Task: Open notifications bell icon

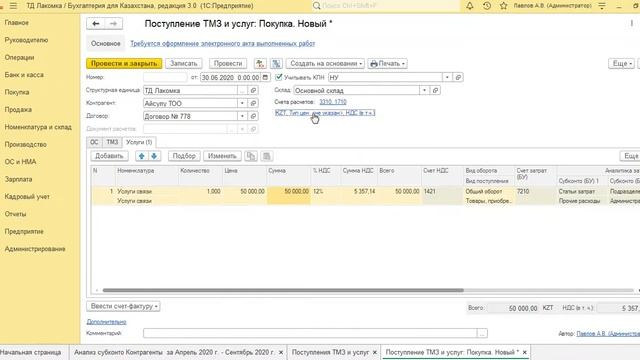Action: tap(470, 6)
